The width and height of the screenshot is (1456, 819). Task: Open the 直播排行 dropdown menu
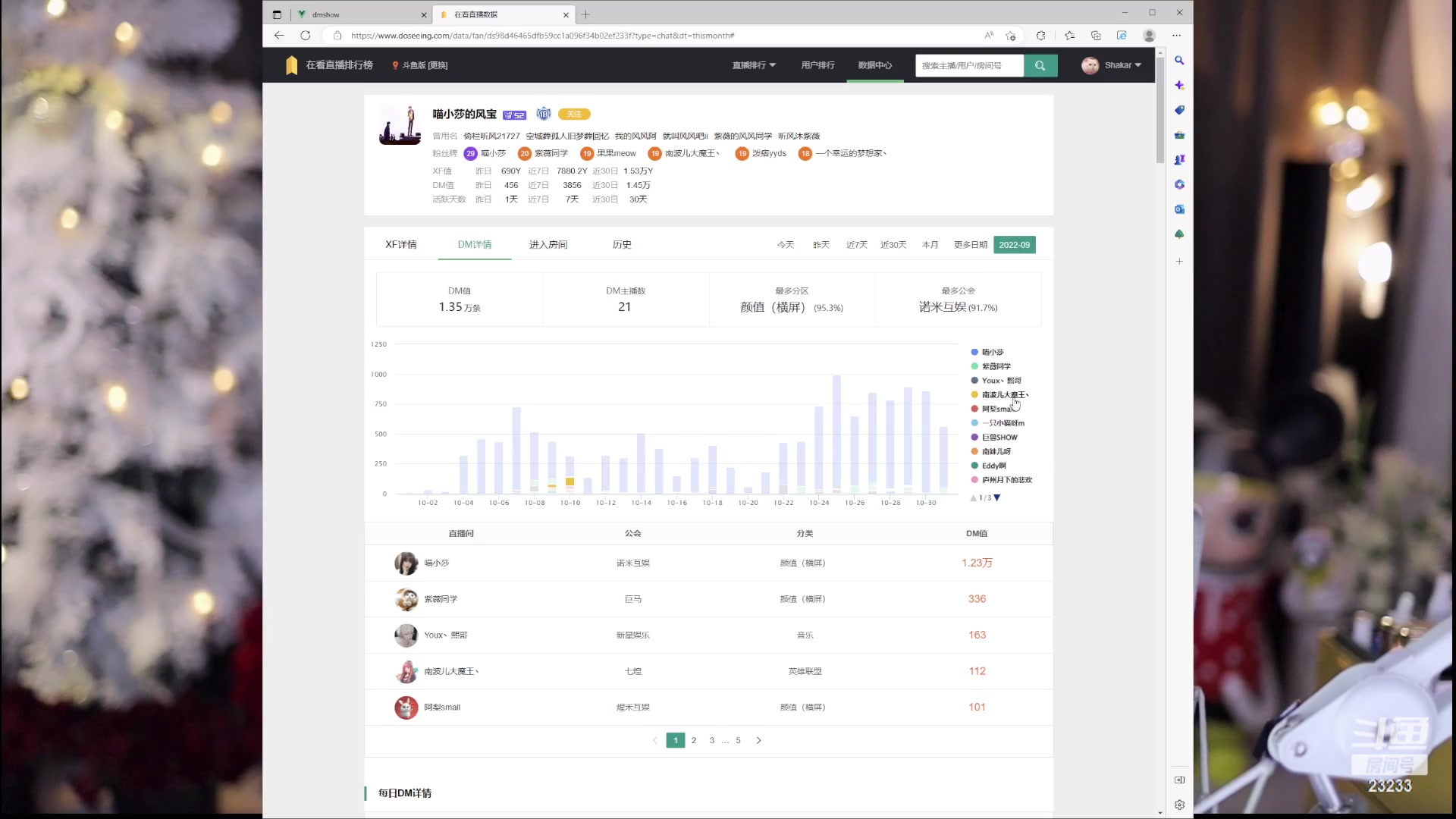point(754,65)
